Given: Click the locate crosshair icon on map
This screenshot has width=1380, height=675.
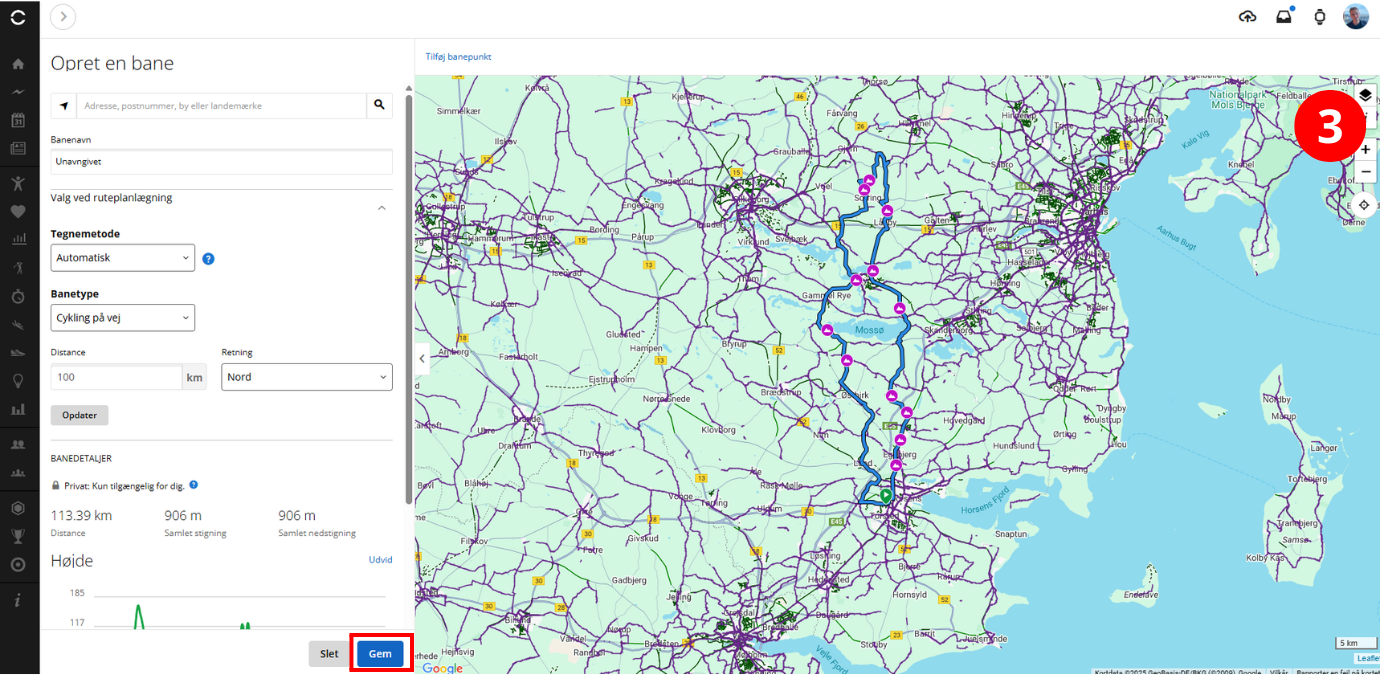Looking at the screenshot, I should pos(1365,204).
